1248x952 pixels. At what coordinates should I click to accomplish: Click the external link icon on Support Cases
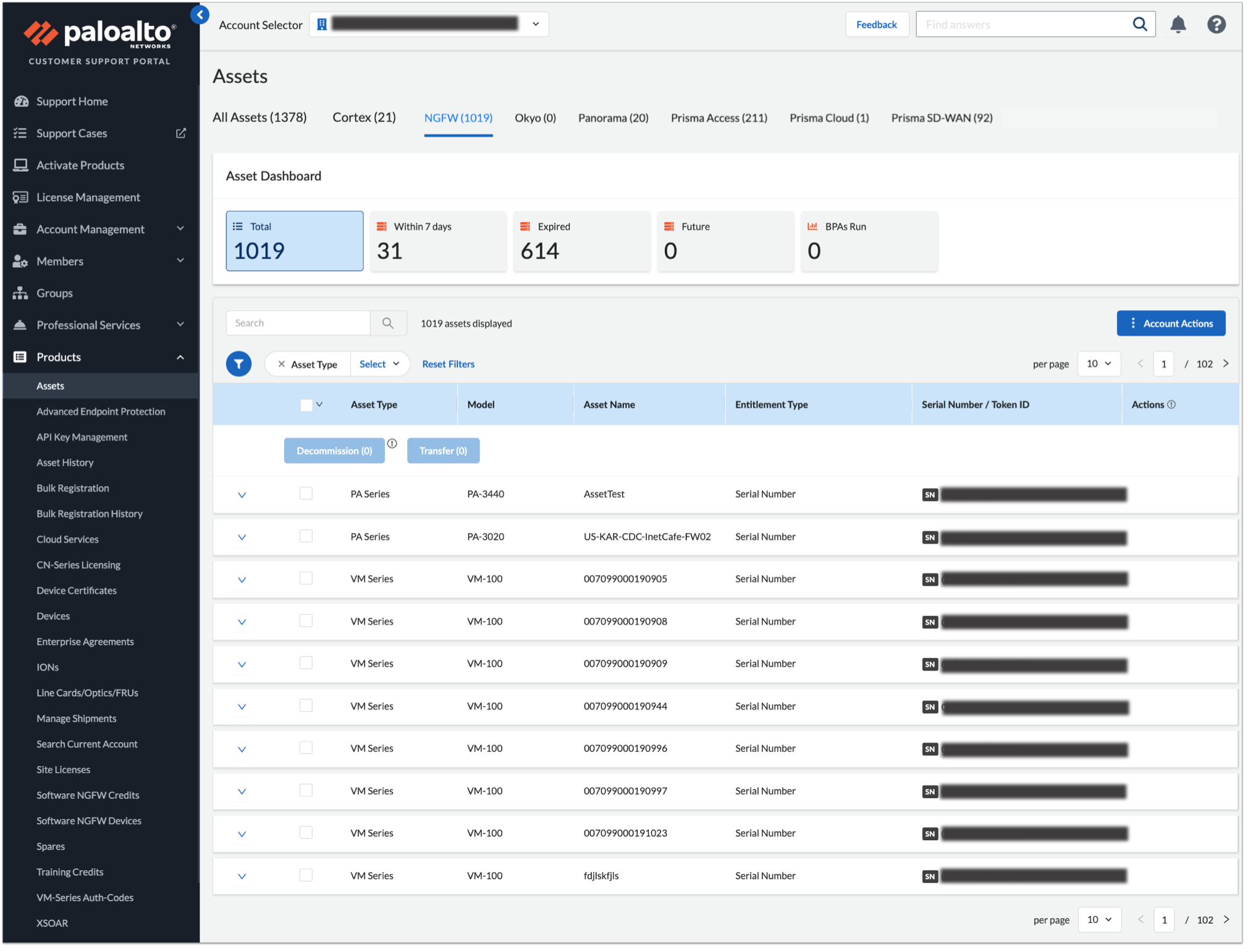(180, 133)
